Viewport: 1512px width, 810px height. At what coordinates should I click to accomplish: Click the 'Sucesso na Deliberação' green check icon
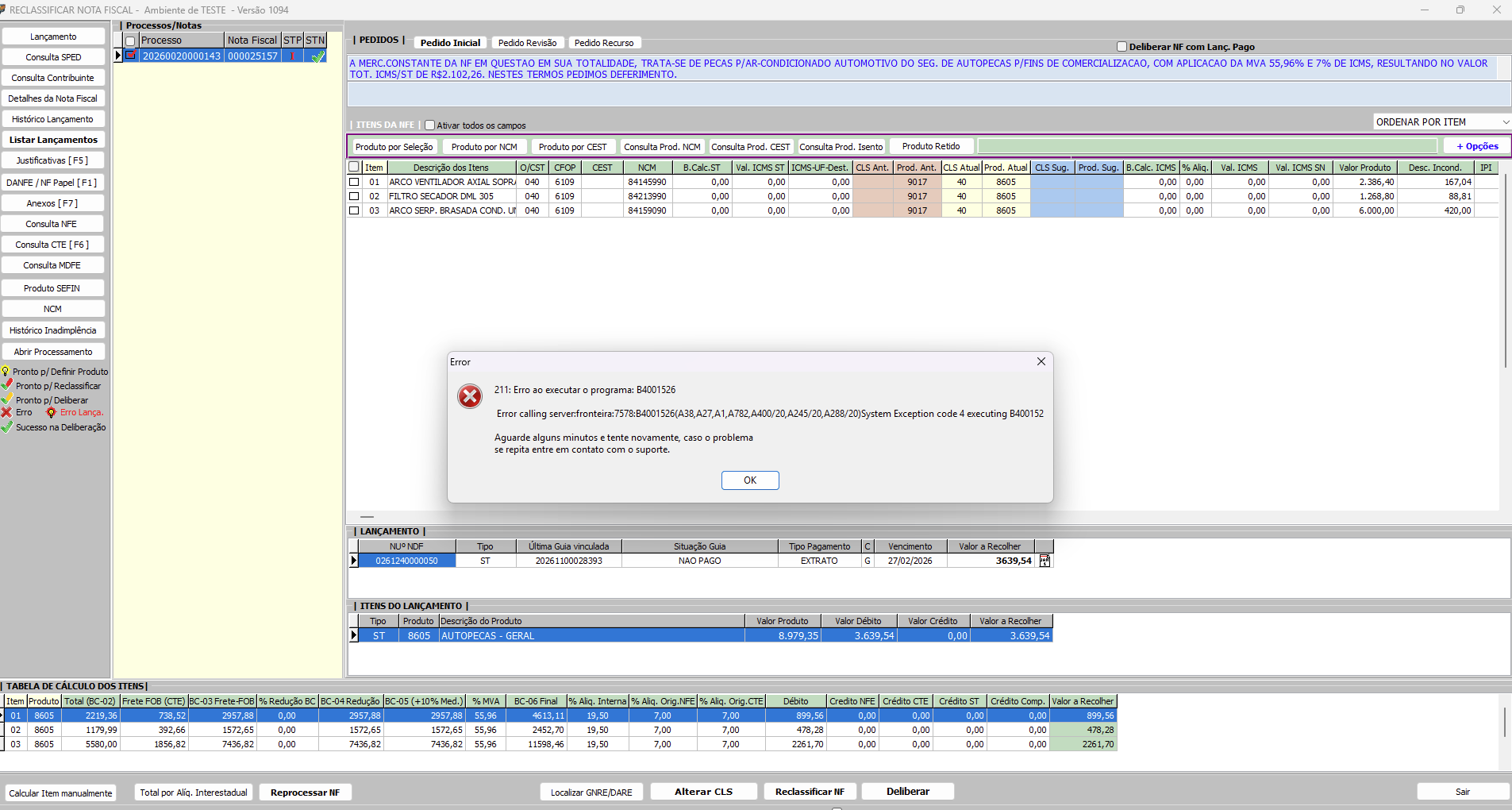(6, 427)
